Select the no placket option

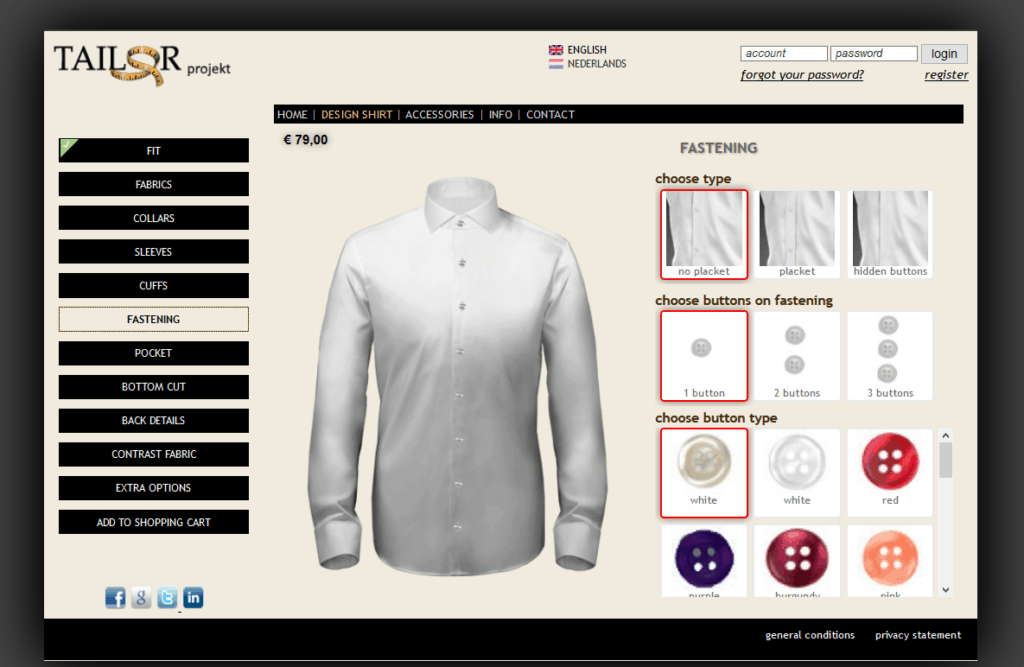point(704,234)
